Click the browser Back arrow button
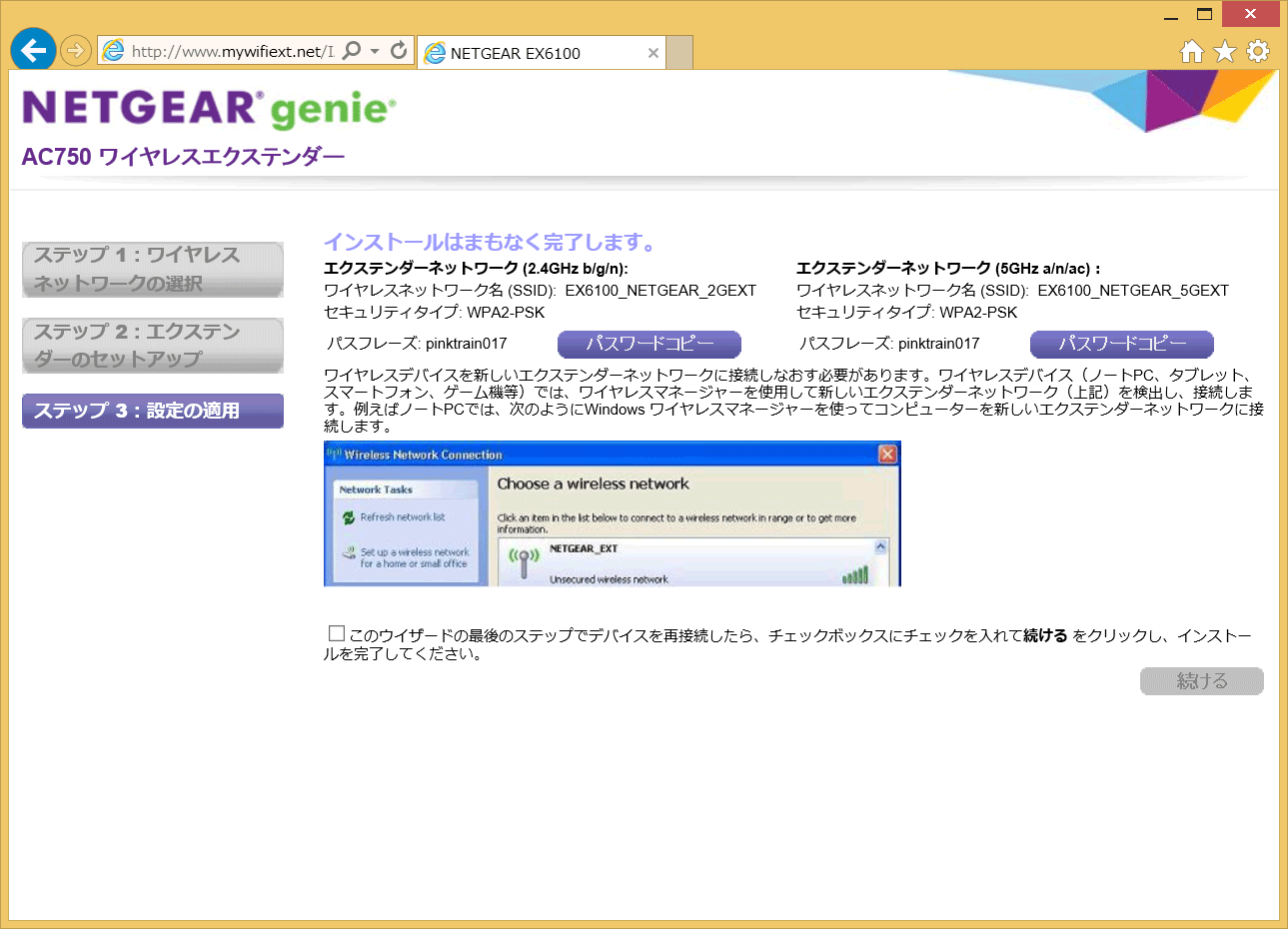The image size is (1288, 929). click(34, 50)
